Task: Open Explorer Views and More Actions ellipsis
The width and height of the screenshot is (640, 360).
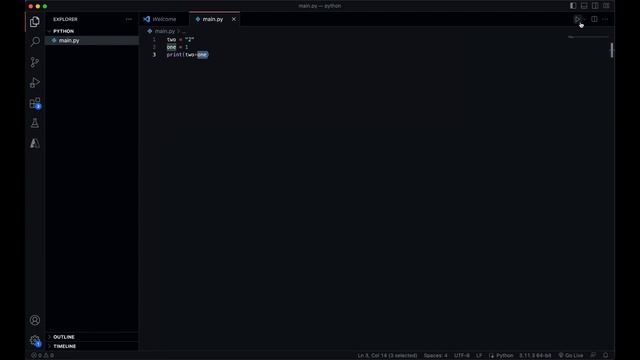Action: tap(129, 19)
